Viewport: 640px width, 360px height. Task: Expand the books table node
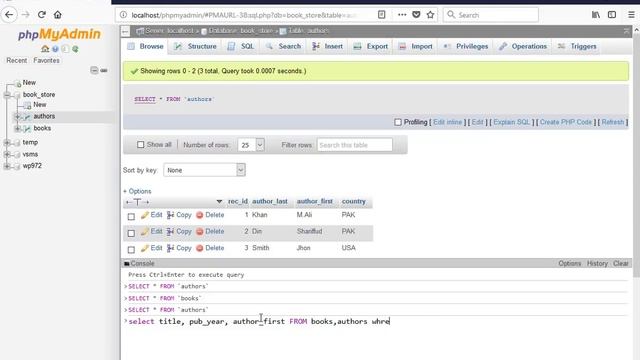coord(17,129)
